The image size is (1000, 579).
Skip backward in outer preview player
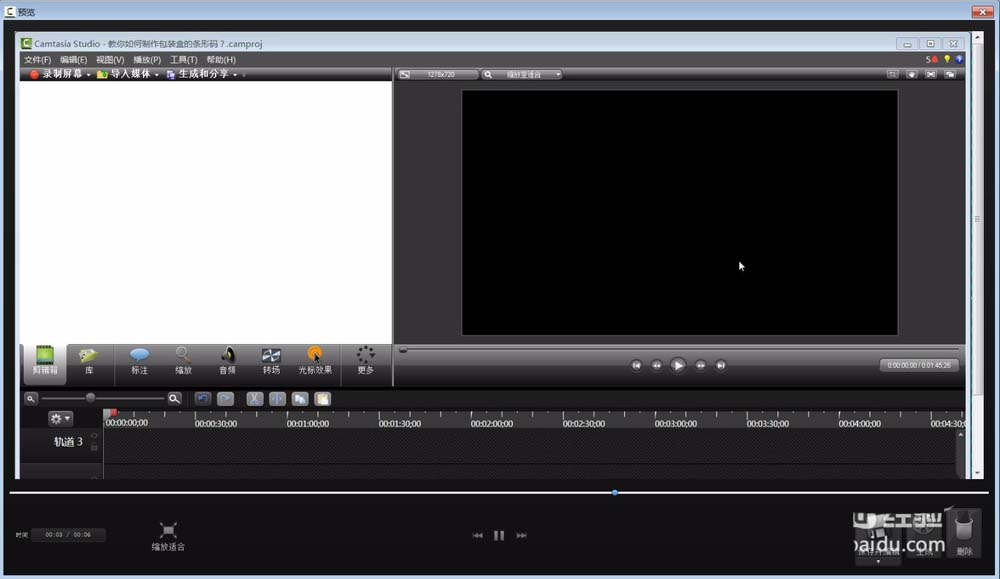point(478,536)
